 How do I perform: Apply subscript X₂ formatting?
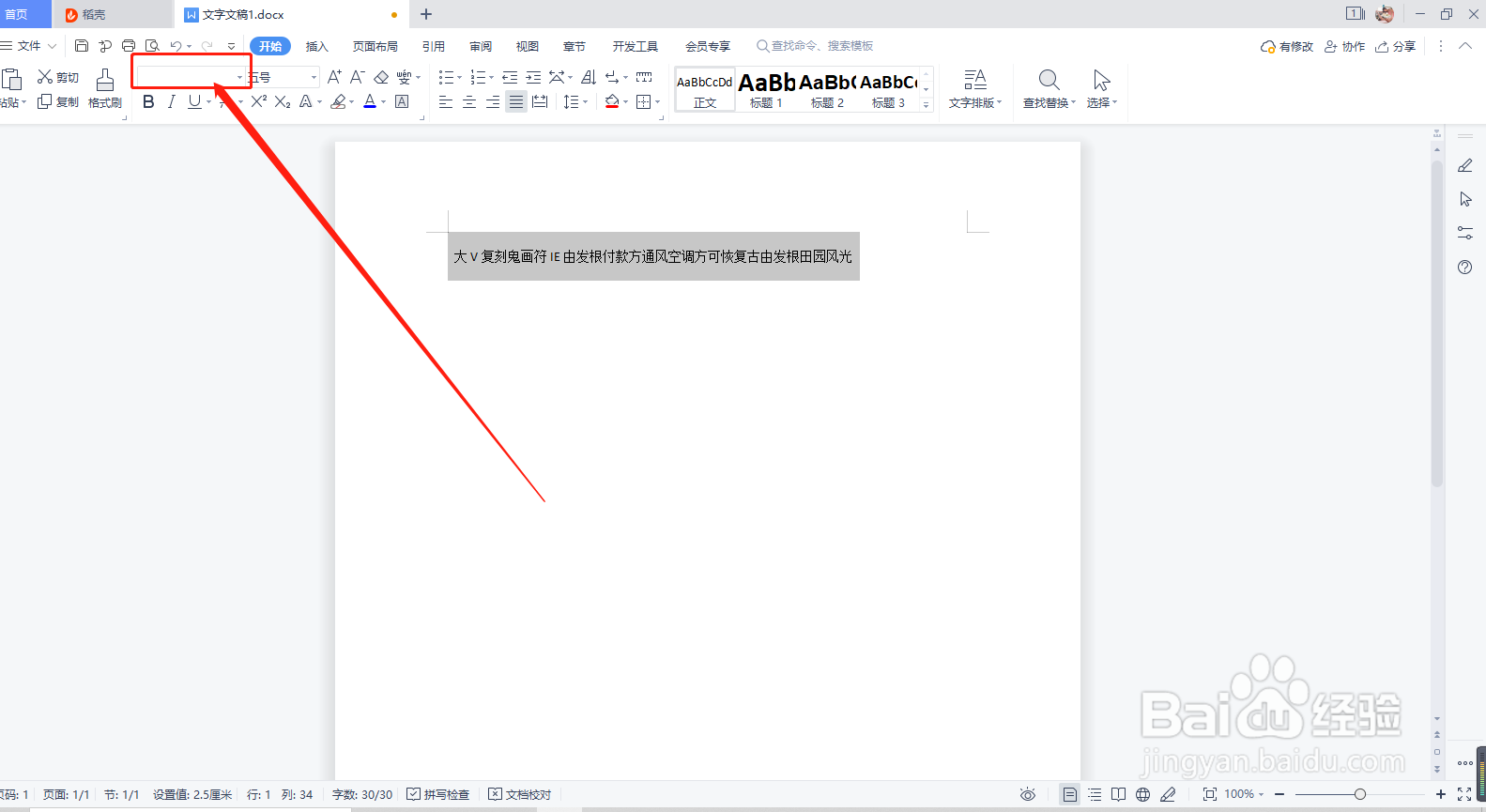coord(283,101)
